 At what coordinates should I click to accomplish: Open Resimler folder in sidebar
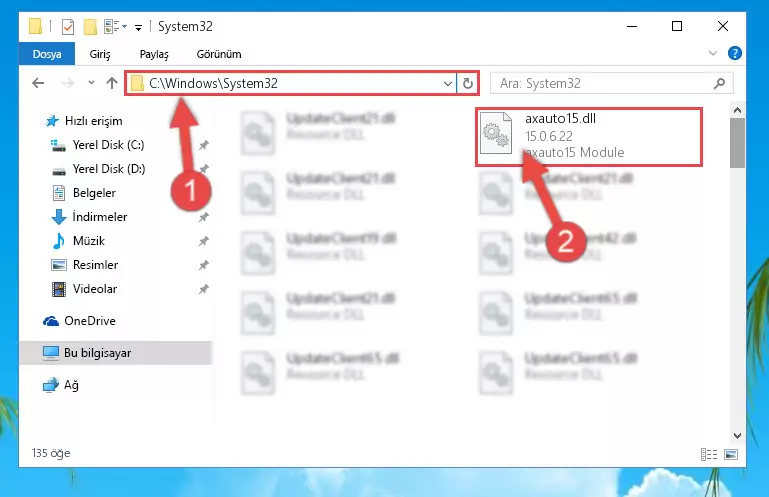95,265
